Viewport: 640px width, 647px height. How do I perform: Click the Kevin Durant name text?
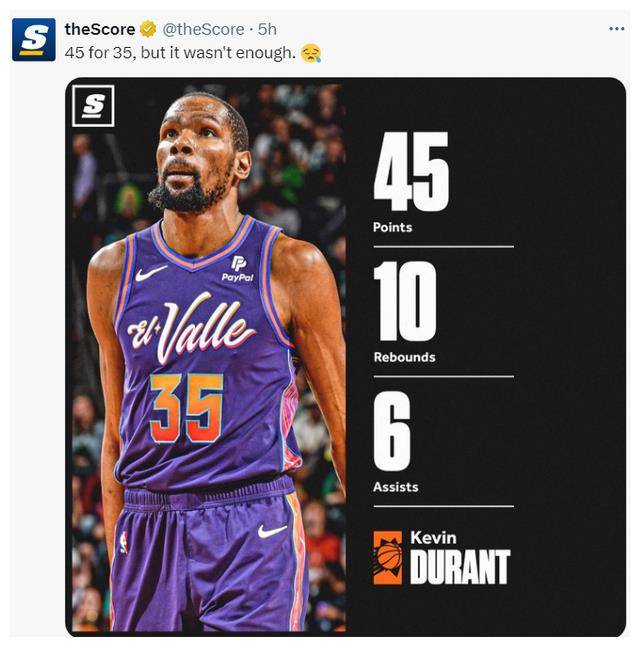pos(460,557)
